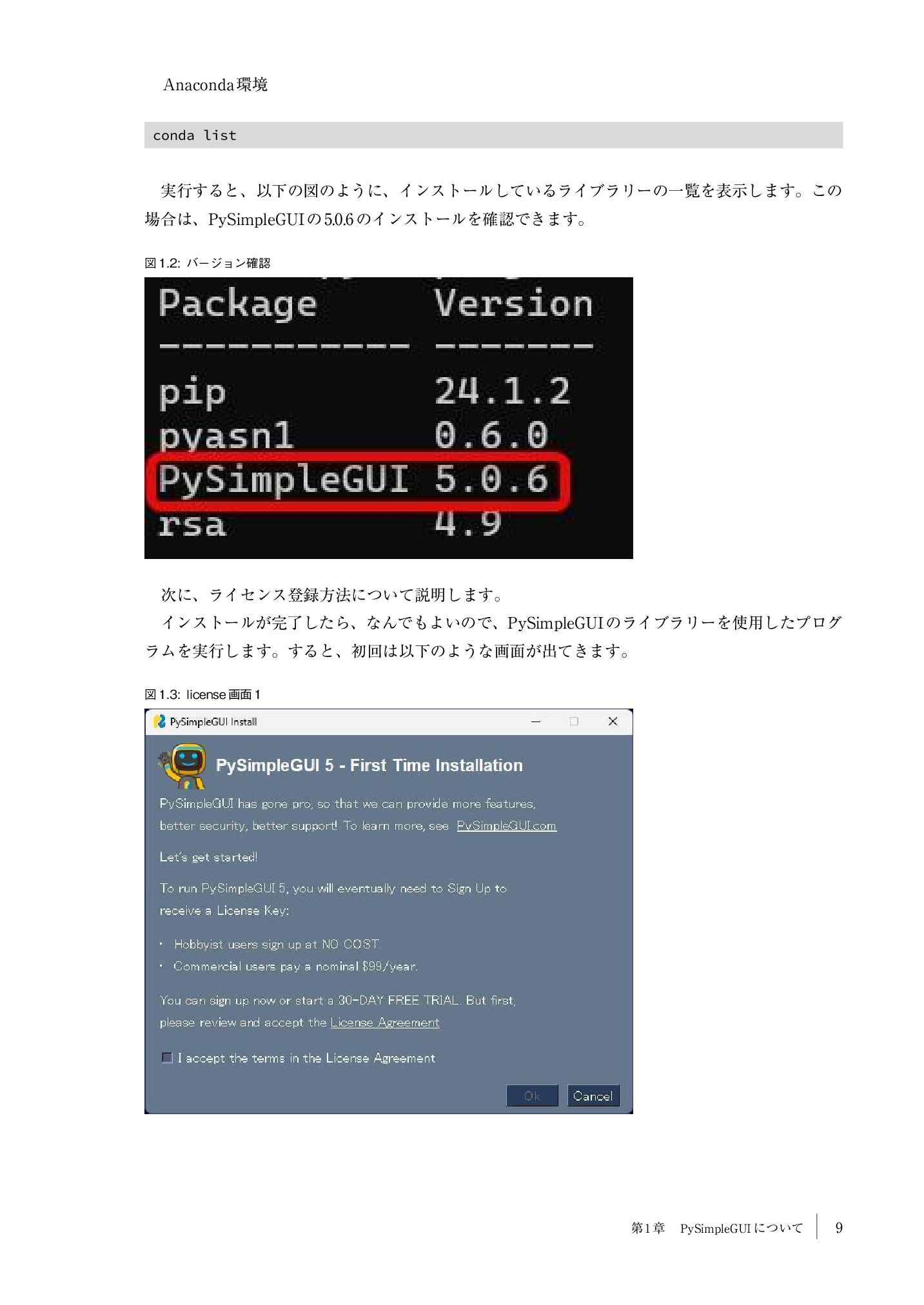Click the PySimpleGUI Install title bar text
Viewport: 924px width, 1305px height.
click(x=213, y=722)
